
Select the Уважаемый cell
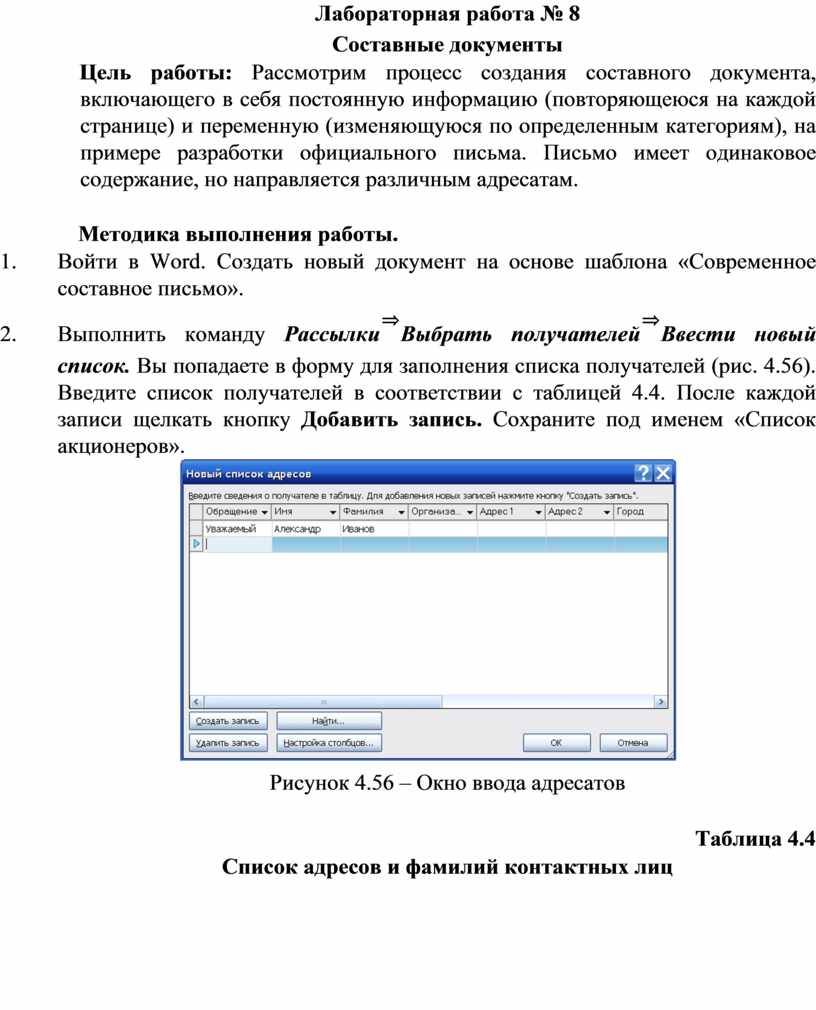click(238, 529)
